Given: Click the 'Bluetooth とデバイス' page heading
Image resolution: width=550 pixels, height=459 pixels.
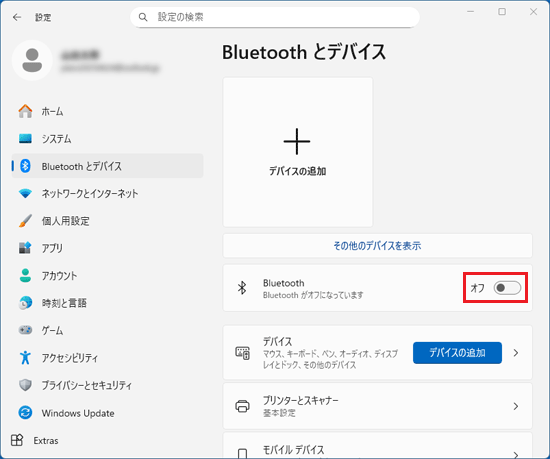Looking at the screenshot, I should pos(304,52).
